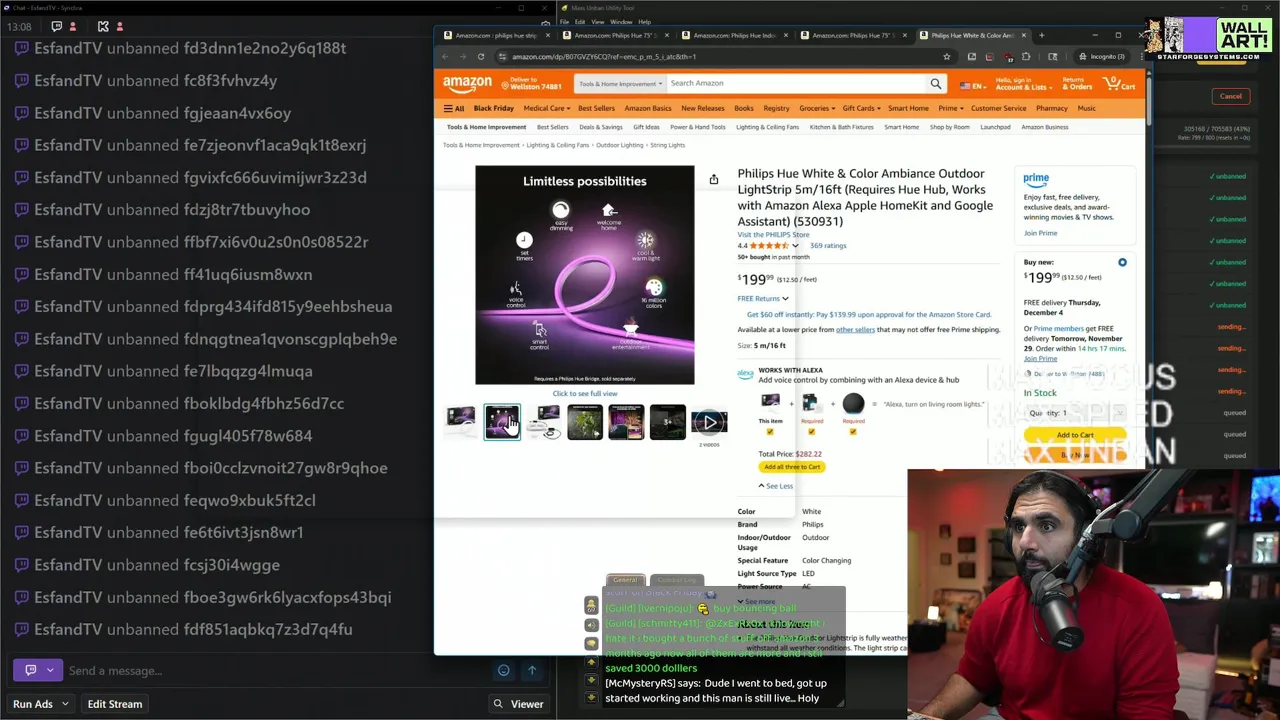Open the Amazon cart icon

tap(1121, 84)
